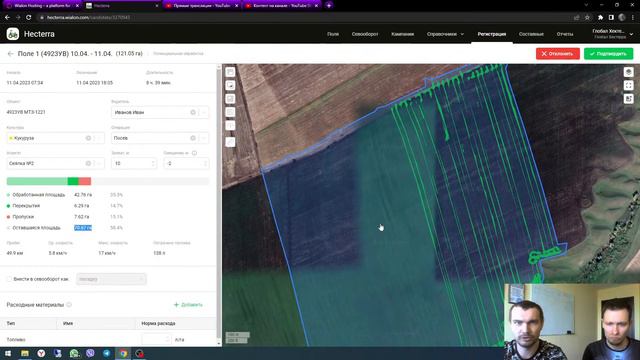640x360 pixels.
Task: Reload the page in browser
Action: (x=29, y=18)
